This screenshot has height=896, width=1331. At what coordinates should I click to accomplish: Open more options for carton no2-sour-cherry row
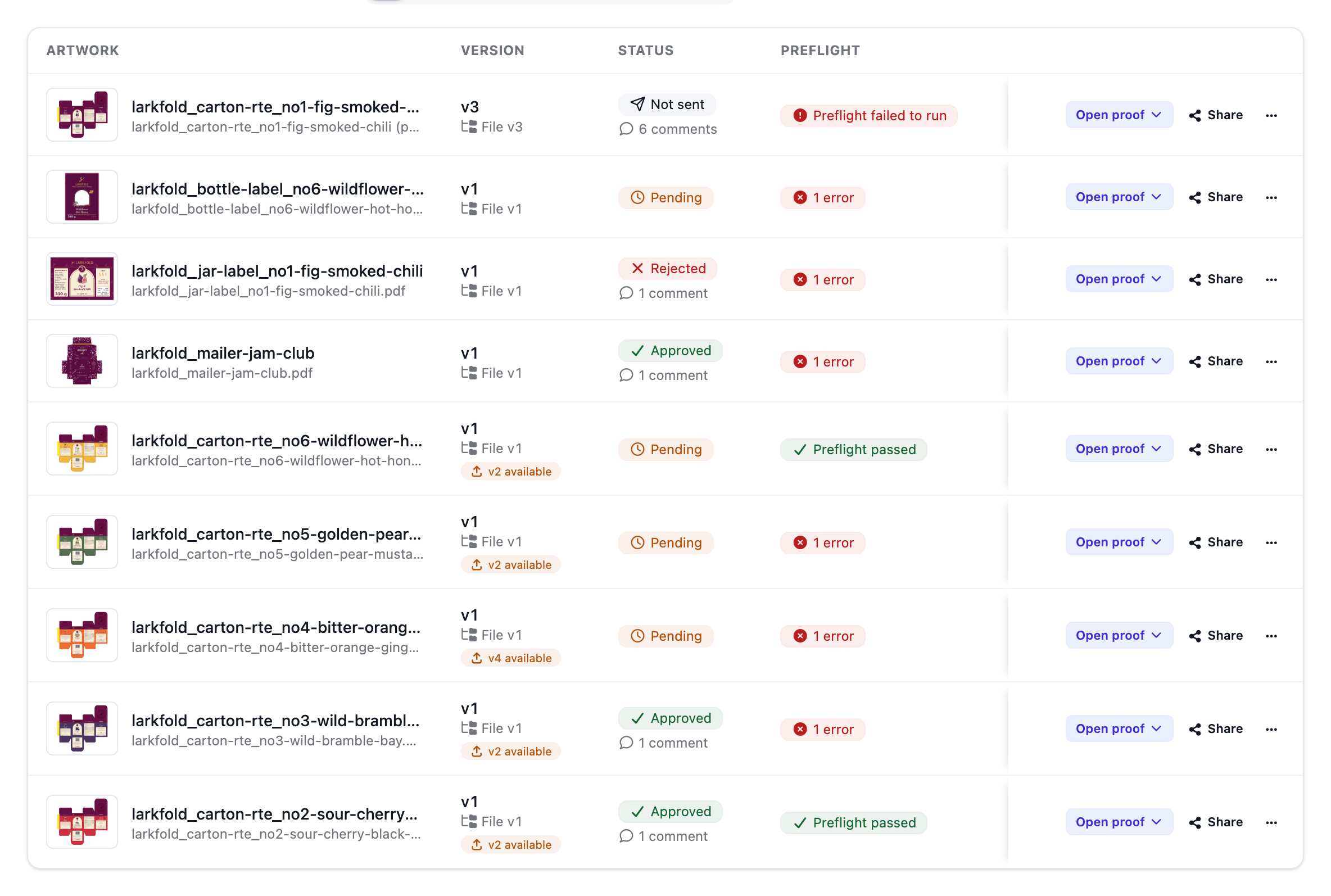[1270, 822]
